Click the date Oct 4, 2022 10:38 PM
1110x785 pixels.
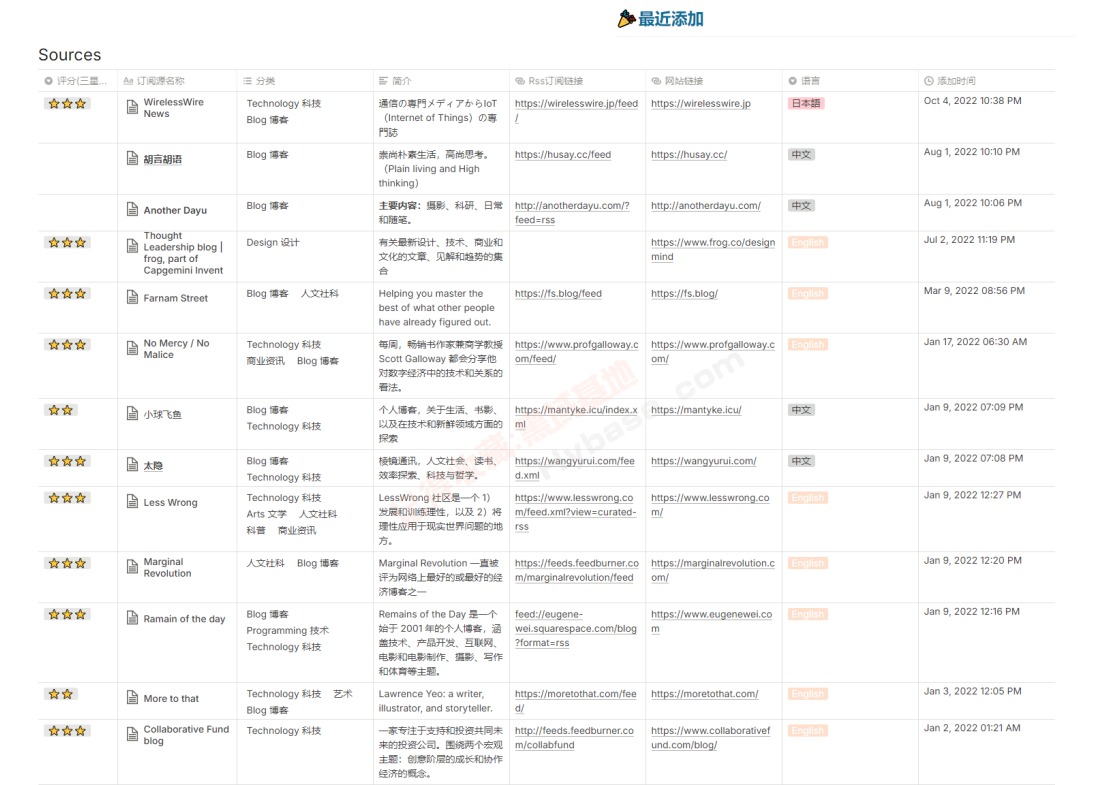pyautogui.click(x=973, y=101)
